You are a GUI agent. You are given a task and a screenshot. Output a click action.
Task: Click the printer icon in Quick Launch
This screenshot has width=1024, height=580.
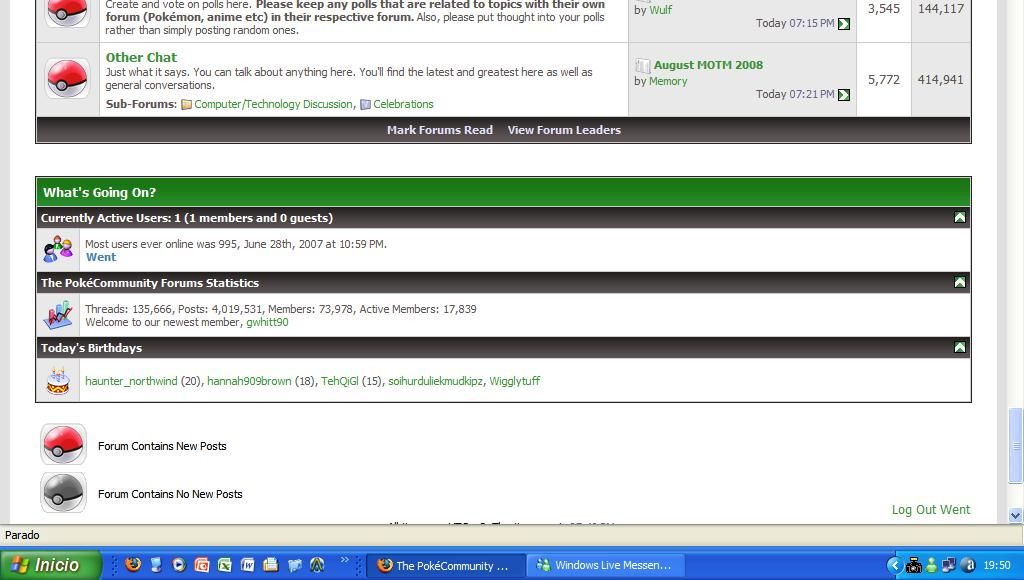(x=270, y=564)
